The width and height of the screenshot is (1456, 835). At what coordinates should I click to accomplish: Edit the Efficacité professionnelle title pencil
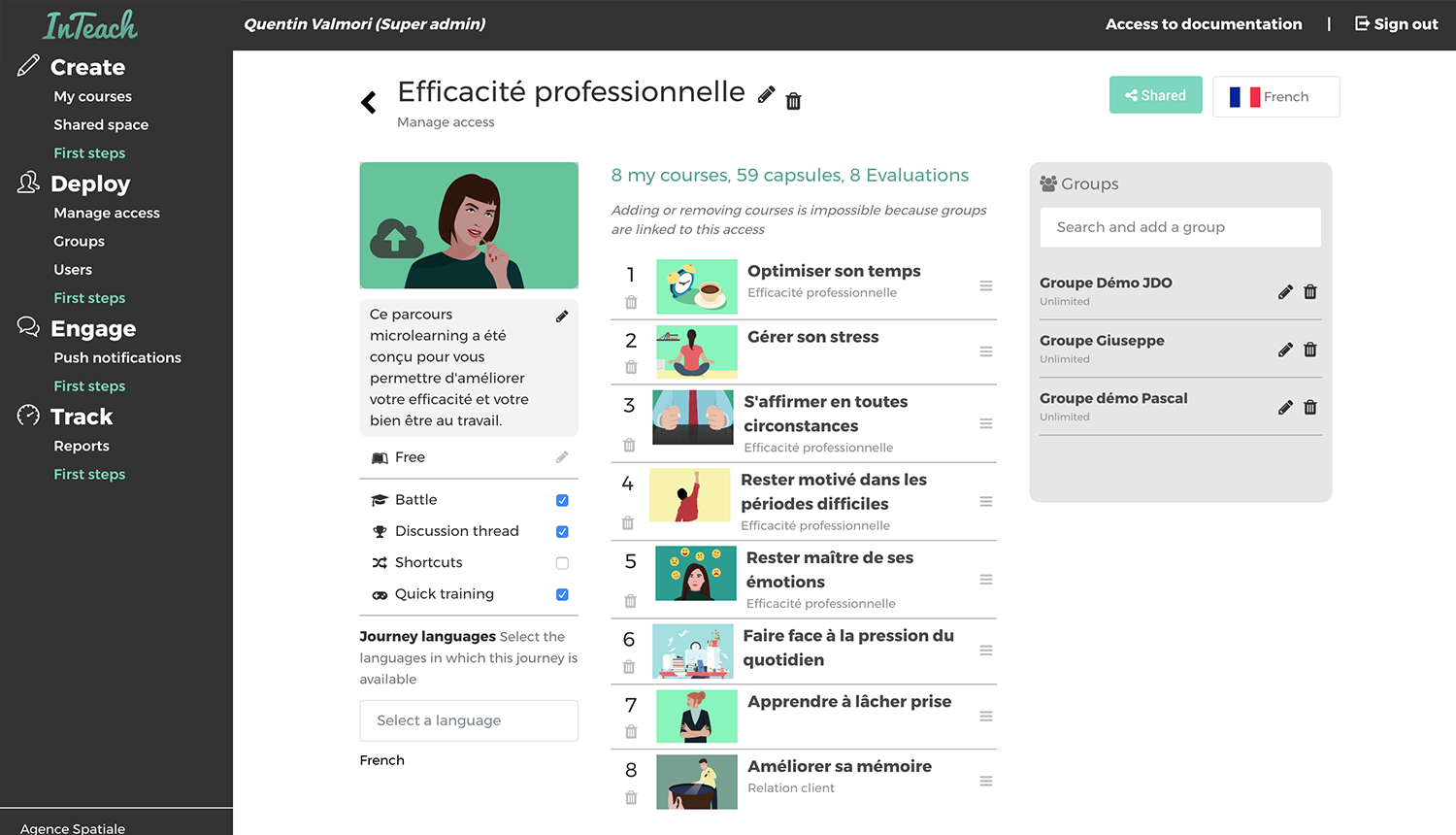click(x=766, y=94)
